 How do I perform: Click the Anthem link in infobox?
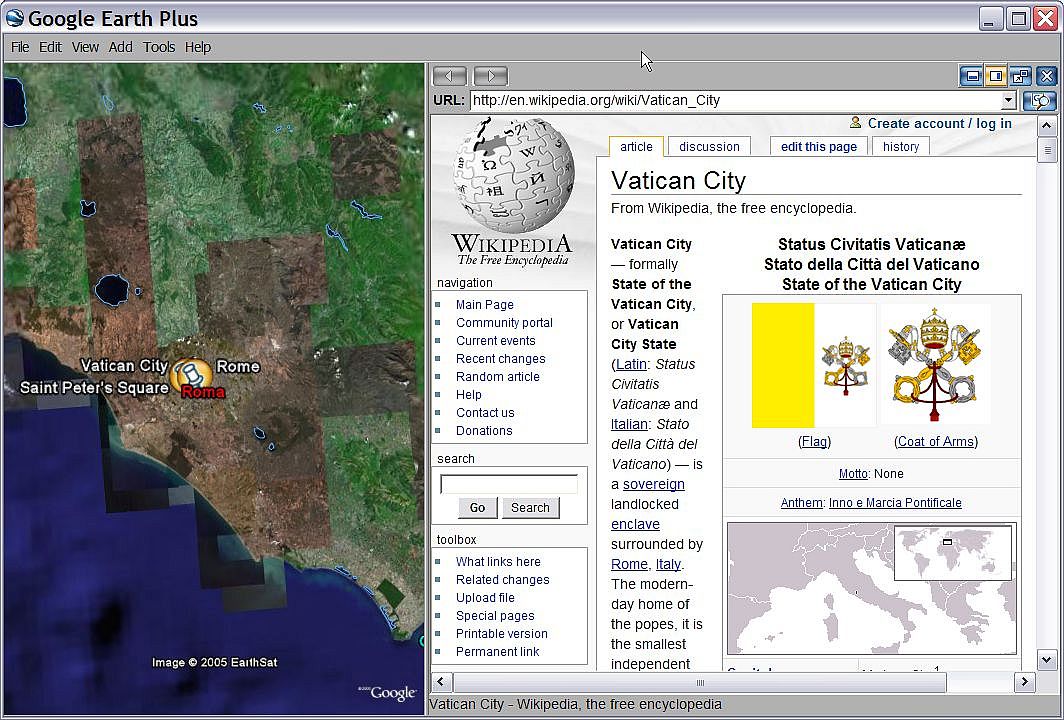click(x=801, y=503)
